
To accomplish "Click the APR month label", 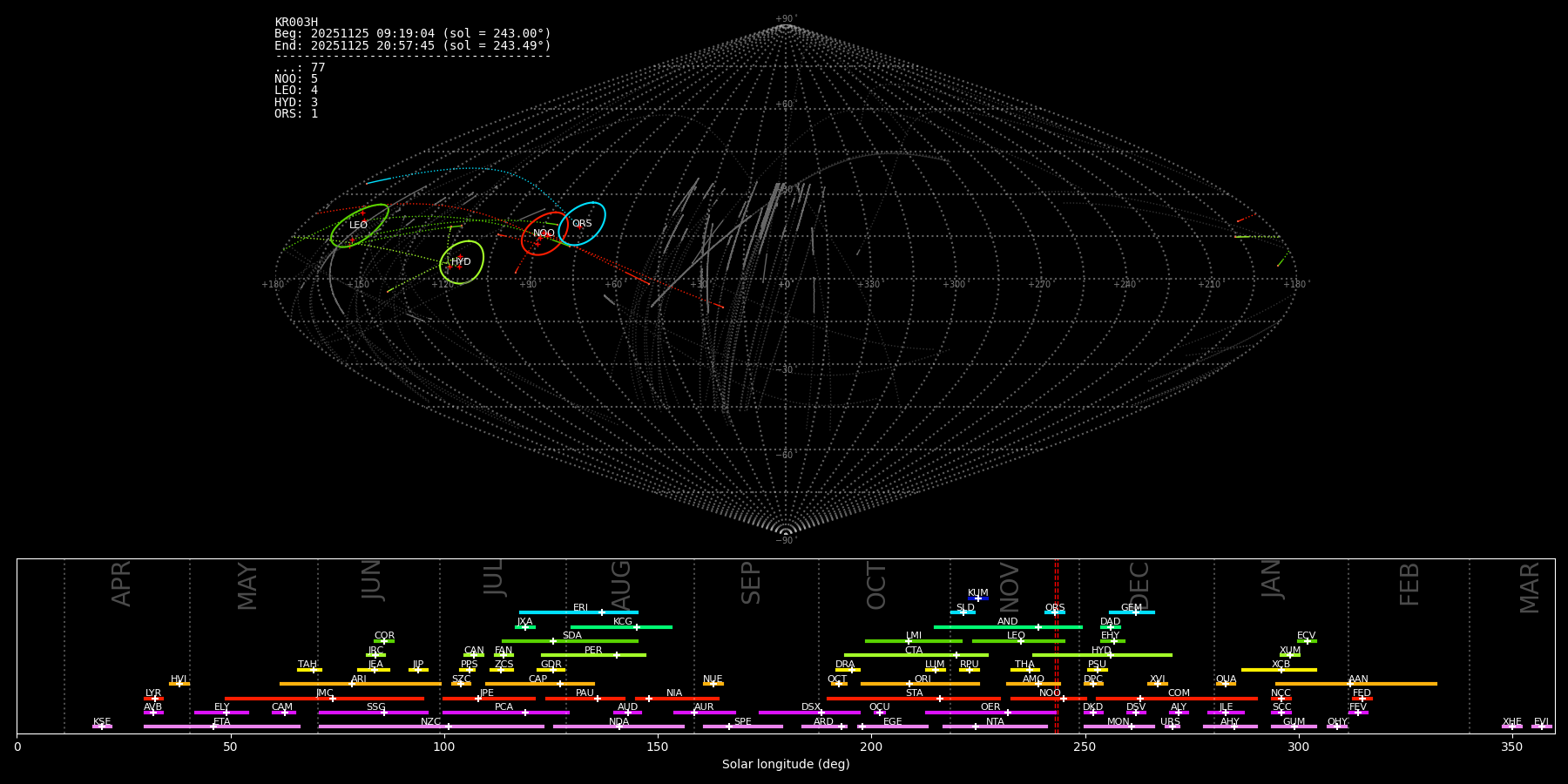I will point(121,584).
